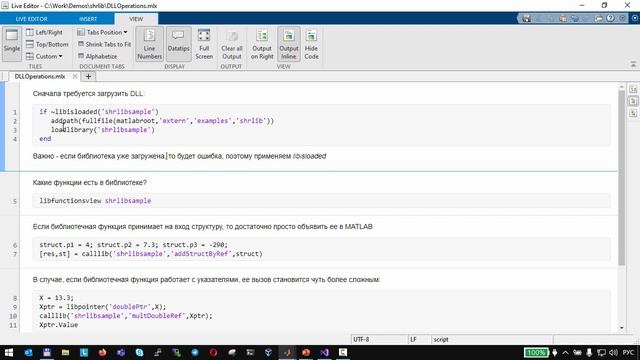Image resolution: width=640 pixels, height=360 pixels.
Task: Open Outlook from taskbar
Action: [28, 353]
